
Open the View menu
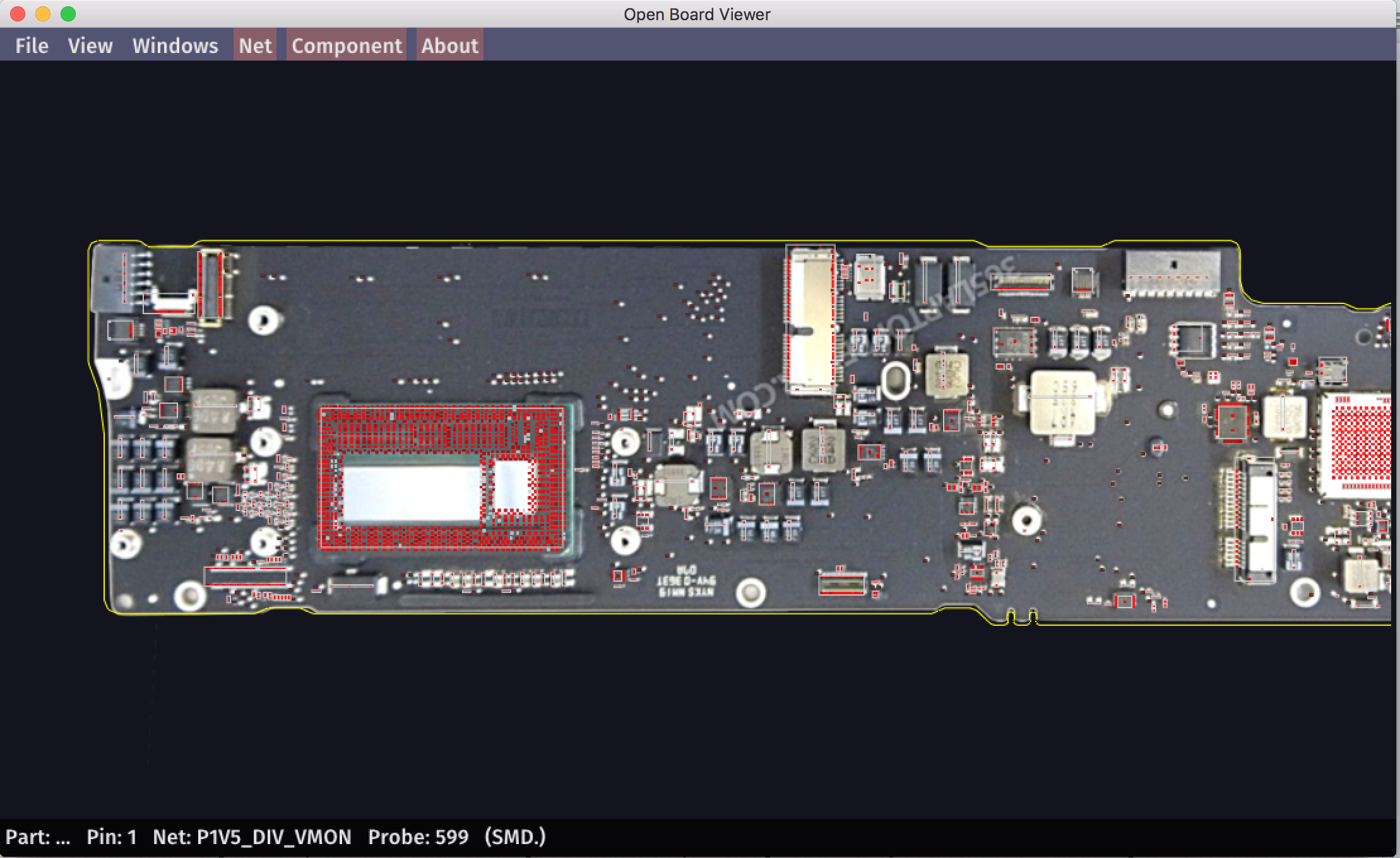[x=90, y=45]
